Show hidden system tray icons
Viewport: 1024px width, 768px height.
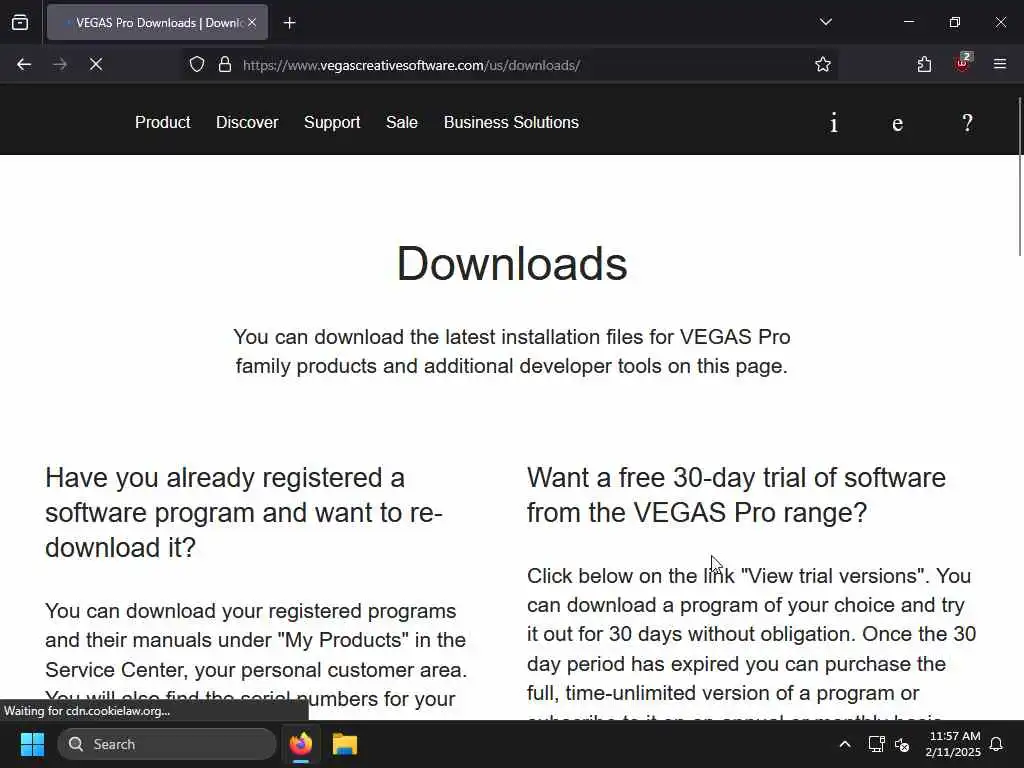844,744
